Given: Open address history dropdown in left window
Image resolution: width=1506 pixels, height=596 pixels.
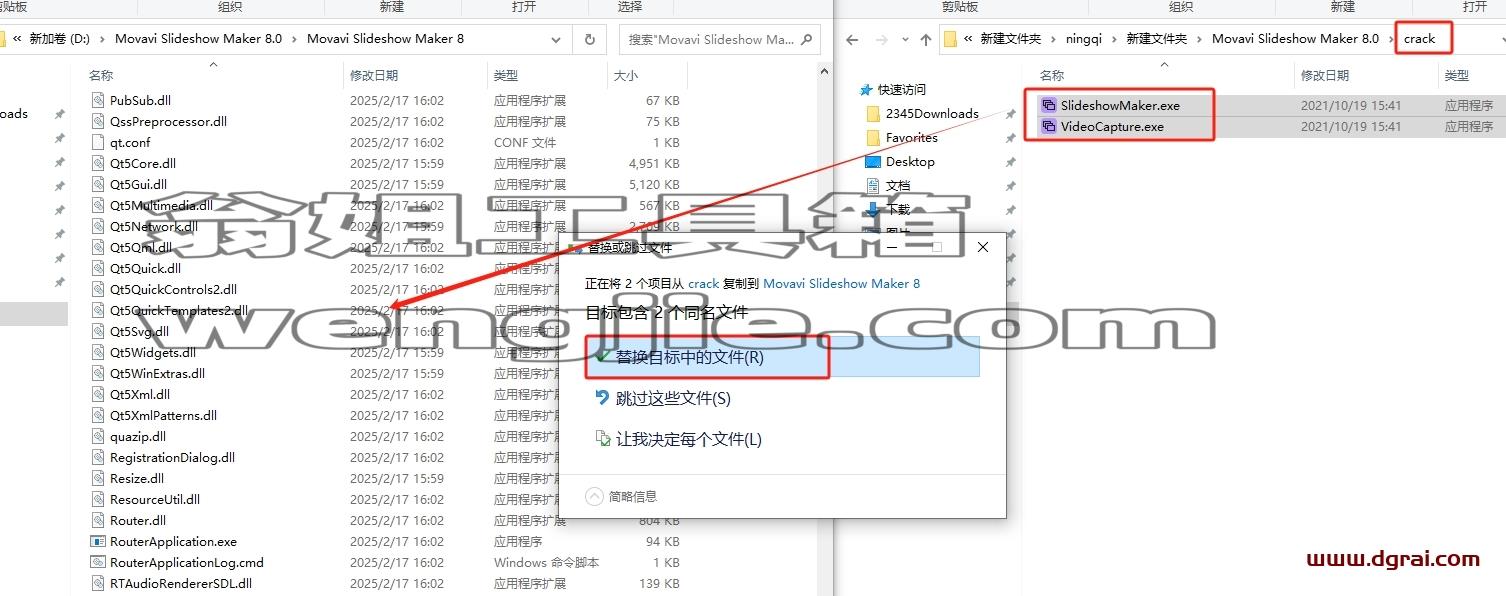Looking at the screenshot, I should (x=557, y=39).
